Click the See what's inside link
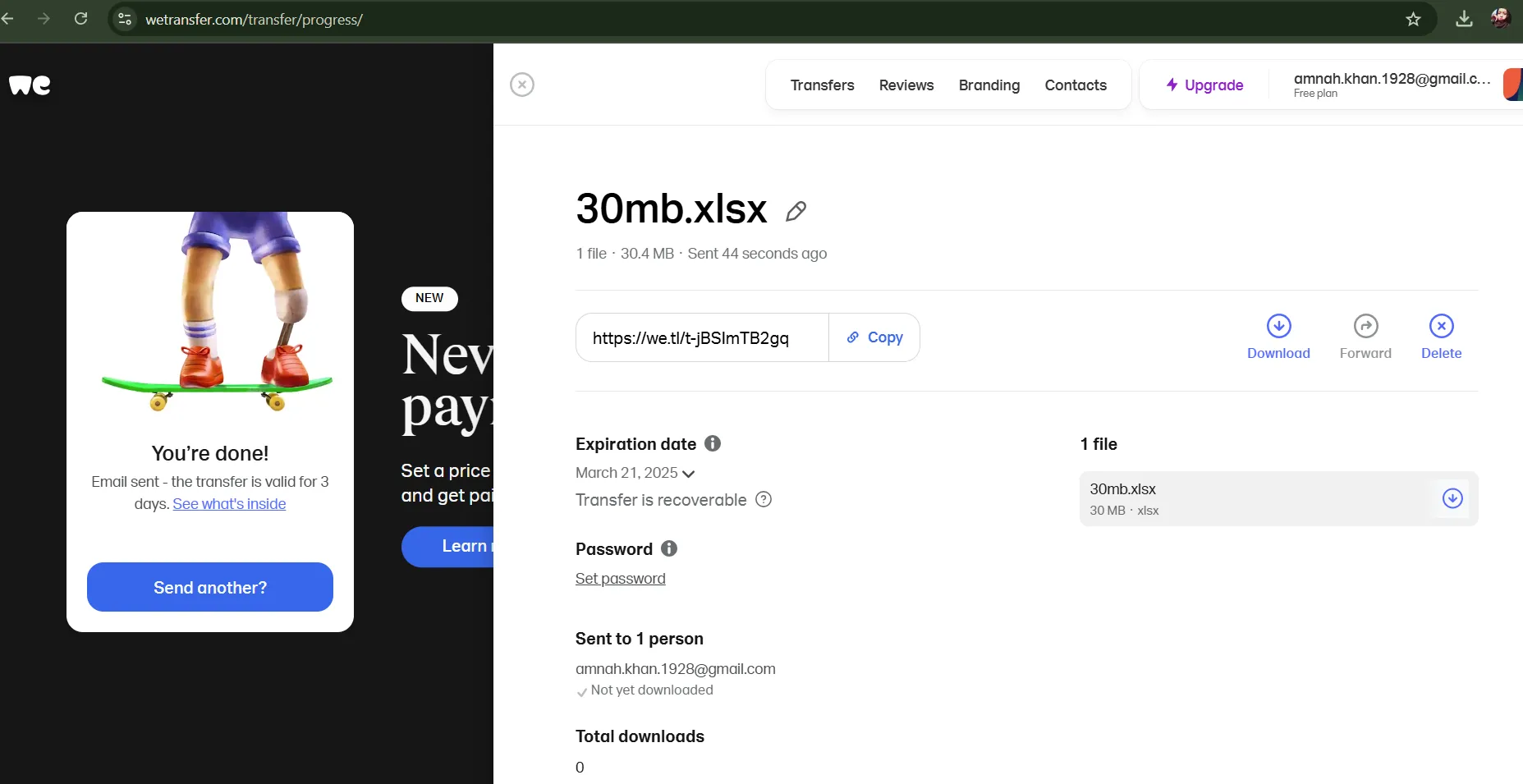This screenshot has height=784, width=1523. pos(229,504)
